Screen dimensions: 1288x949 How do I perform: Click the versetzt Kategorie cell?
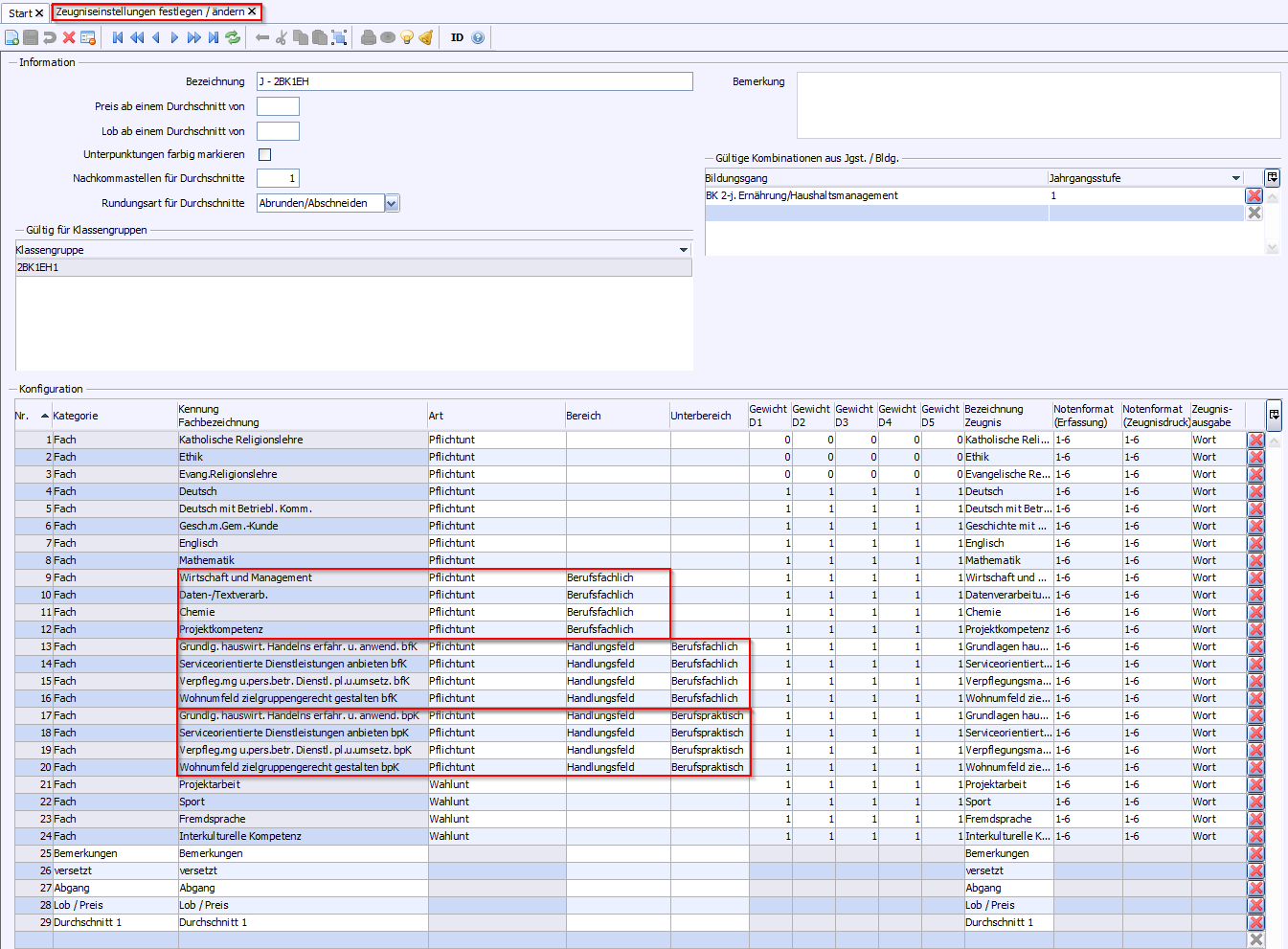point(115,870)
